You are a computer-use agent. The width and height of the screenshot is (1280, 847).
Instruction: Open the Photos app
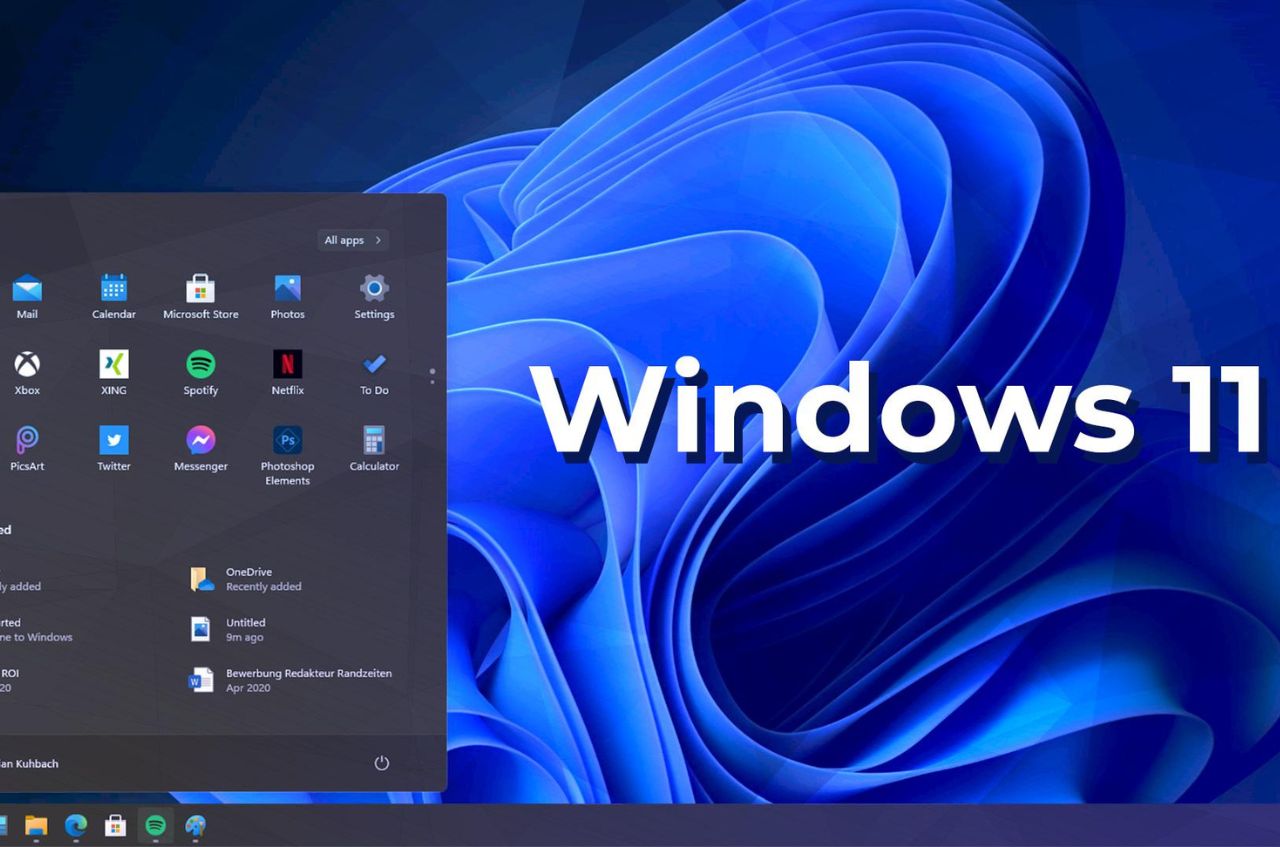(x=287, y=297)
